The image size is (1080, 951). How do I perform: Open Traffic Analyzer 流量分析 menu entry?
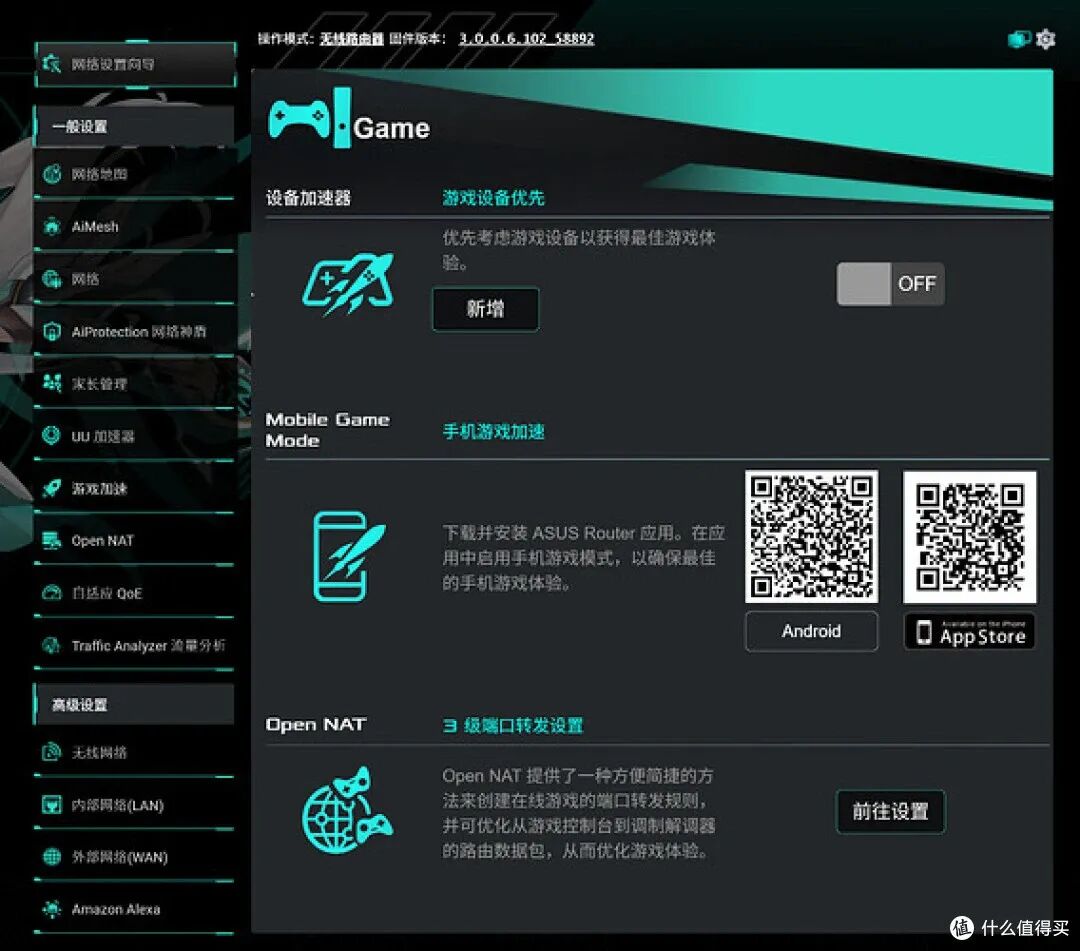134,645
